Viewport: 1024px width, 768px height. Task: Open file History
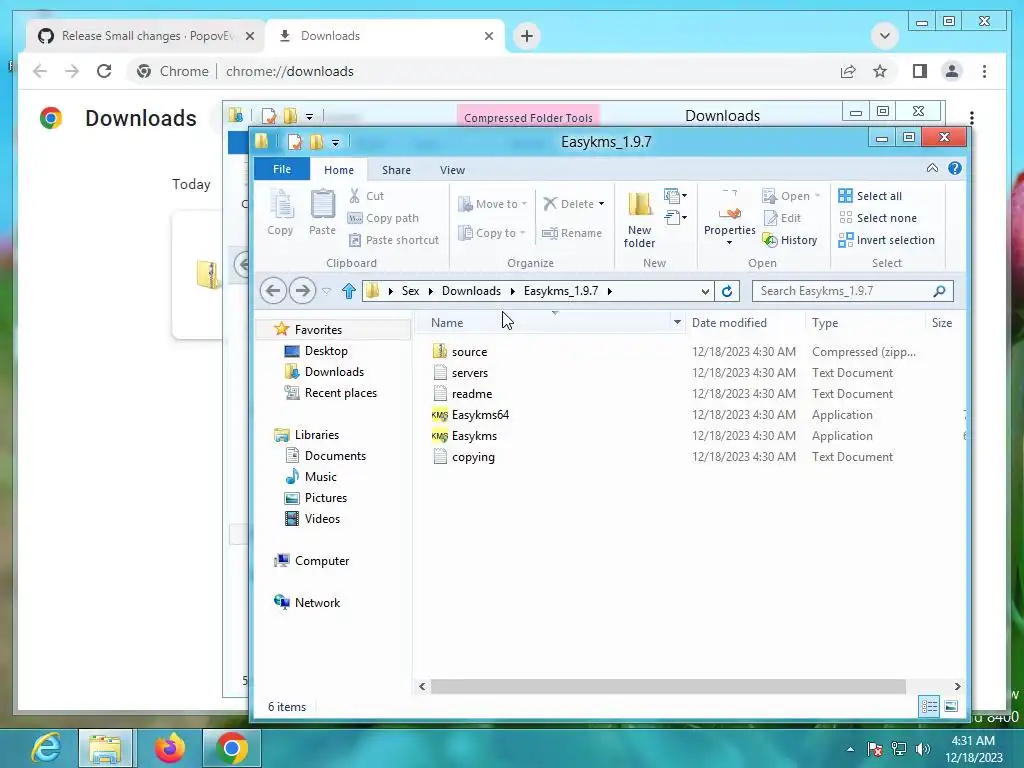click(x=790, y=240)
